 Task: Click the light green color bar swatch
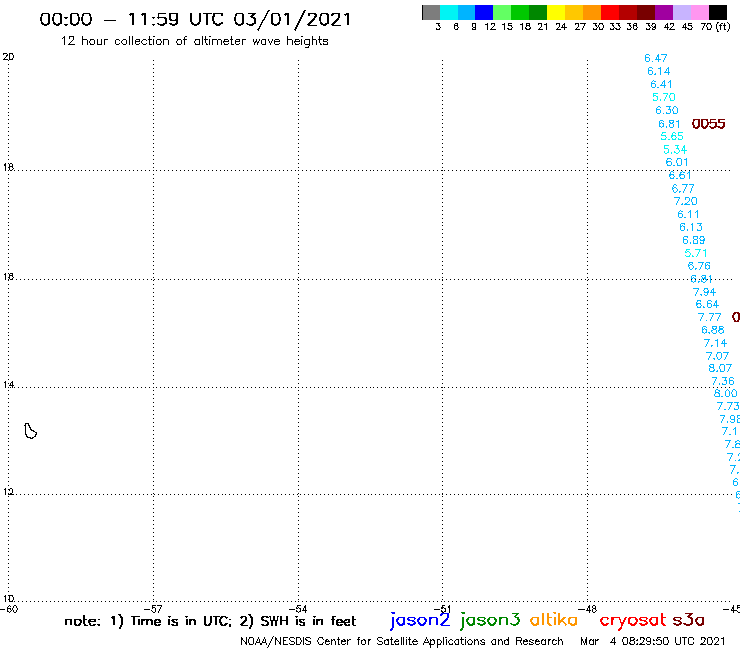point(502,12)
